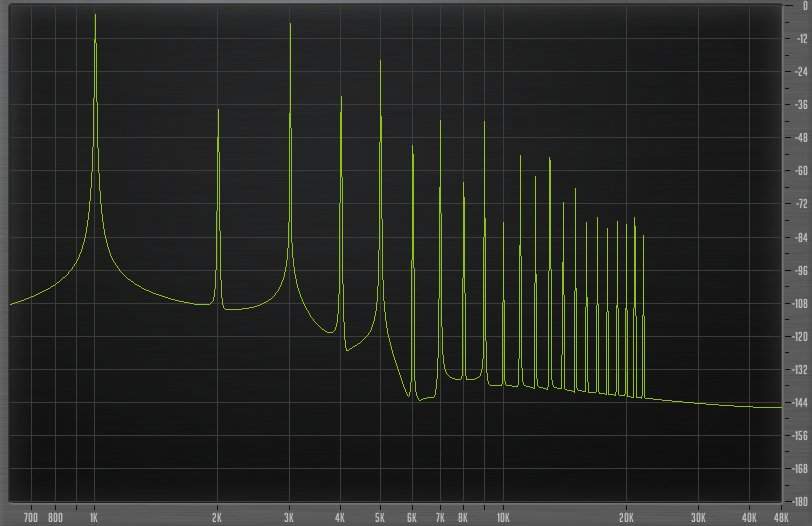Click the -60 dB scale label
Image resolution: width=812 pixels, height=526 pixels.
(801, 171)
